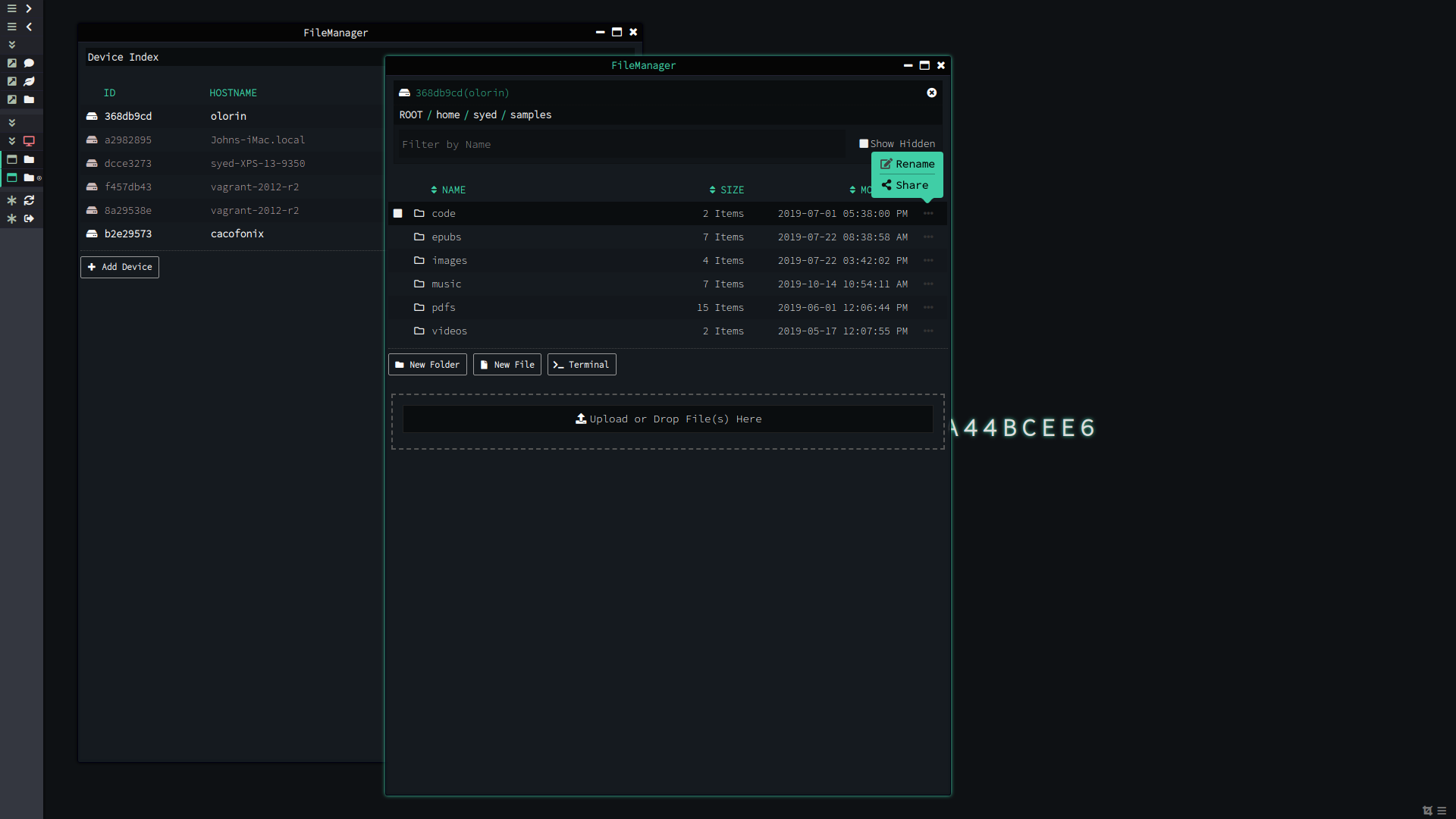Click the red monitor icon in sidebar
The height and width of the screenshot is (819, 1456).
tap(29, 141)
